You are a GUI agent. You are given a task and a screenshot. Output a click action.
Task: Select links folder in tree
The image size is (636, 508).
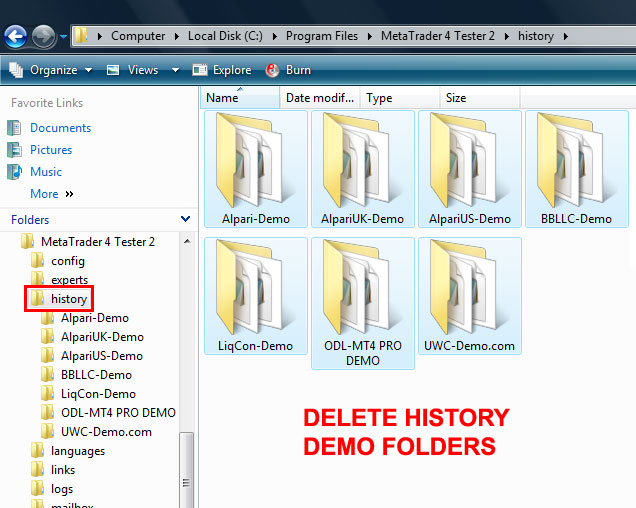click(63, 470)
